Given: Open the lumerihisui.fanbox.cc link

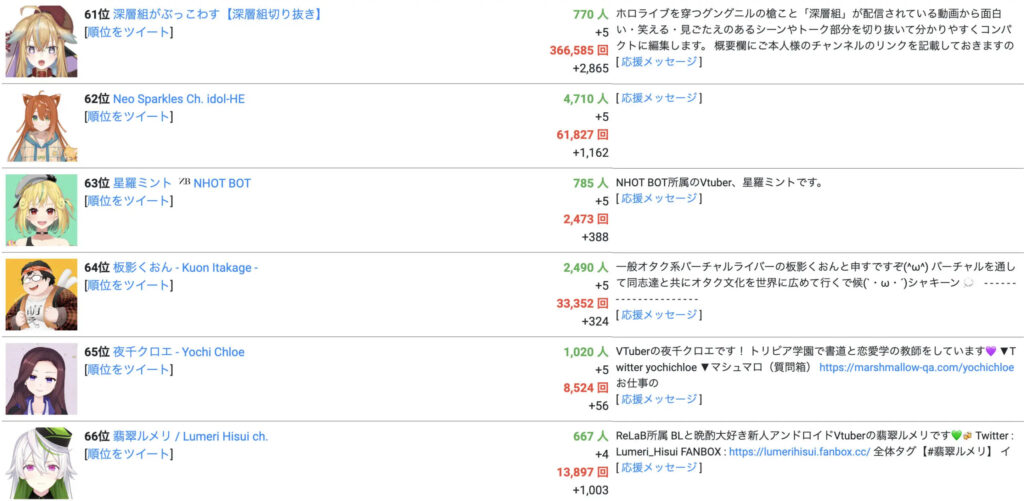Looking at the screenshot, I should (x=799, y=452).
